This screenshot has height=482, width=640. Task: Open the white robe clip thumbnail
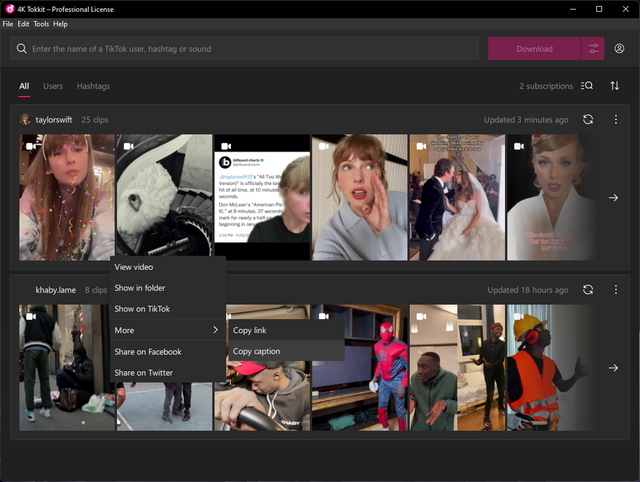pos(551,197)
